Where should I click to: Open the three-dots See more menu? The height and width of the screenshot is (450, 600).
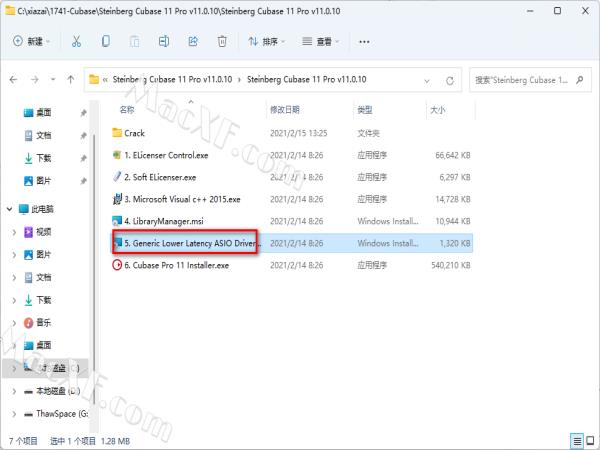point(364,42)
